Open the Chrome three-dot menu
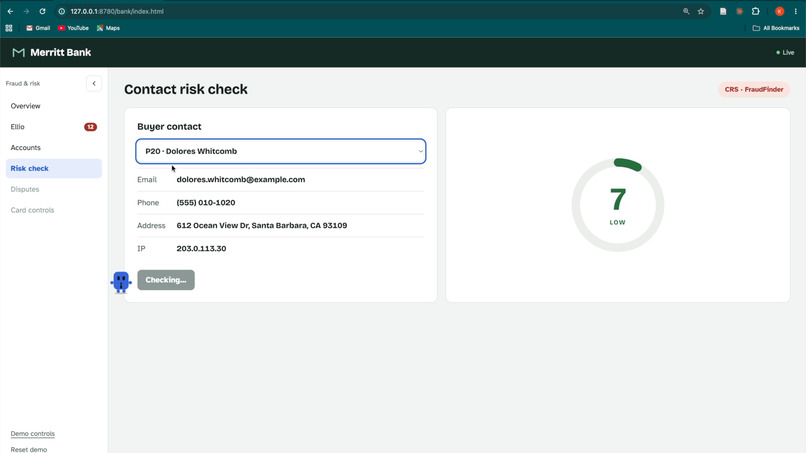This screenshot has width=806, height=453. point(796,11)
